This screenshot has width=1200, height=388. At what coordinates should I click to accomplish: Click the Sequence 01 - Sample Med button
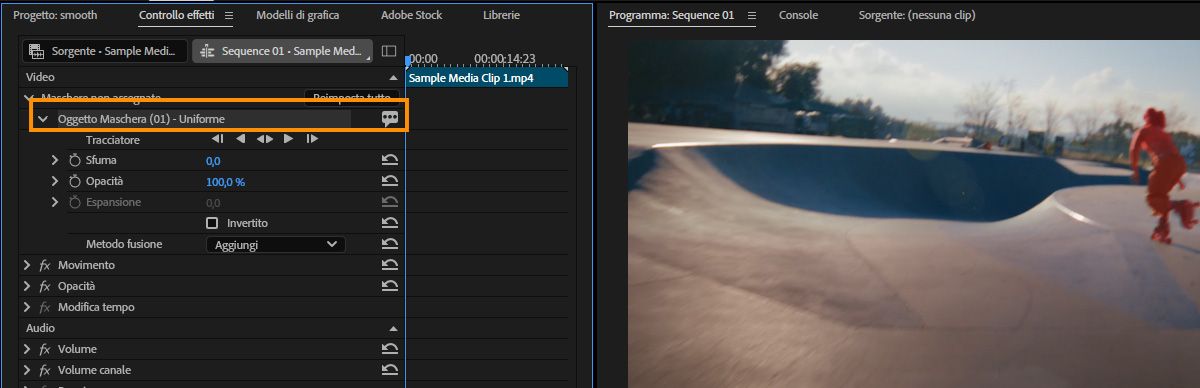pos(283,51)
